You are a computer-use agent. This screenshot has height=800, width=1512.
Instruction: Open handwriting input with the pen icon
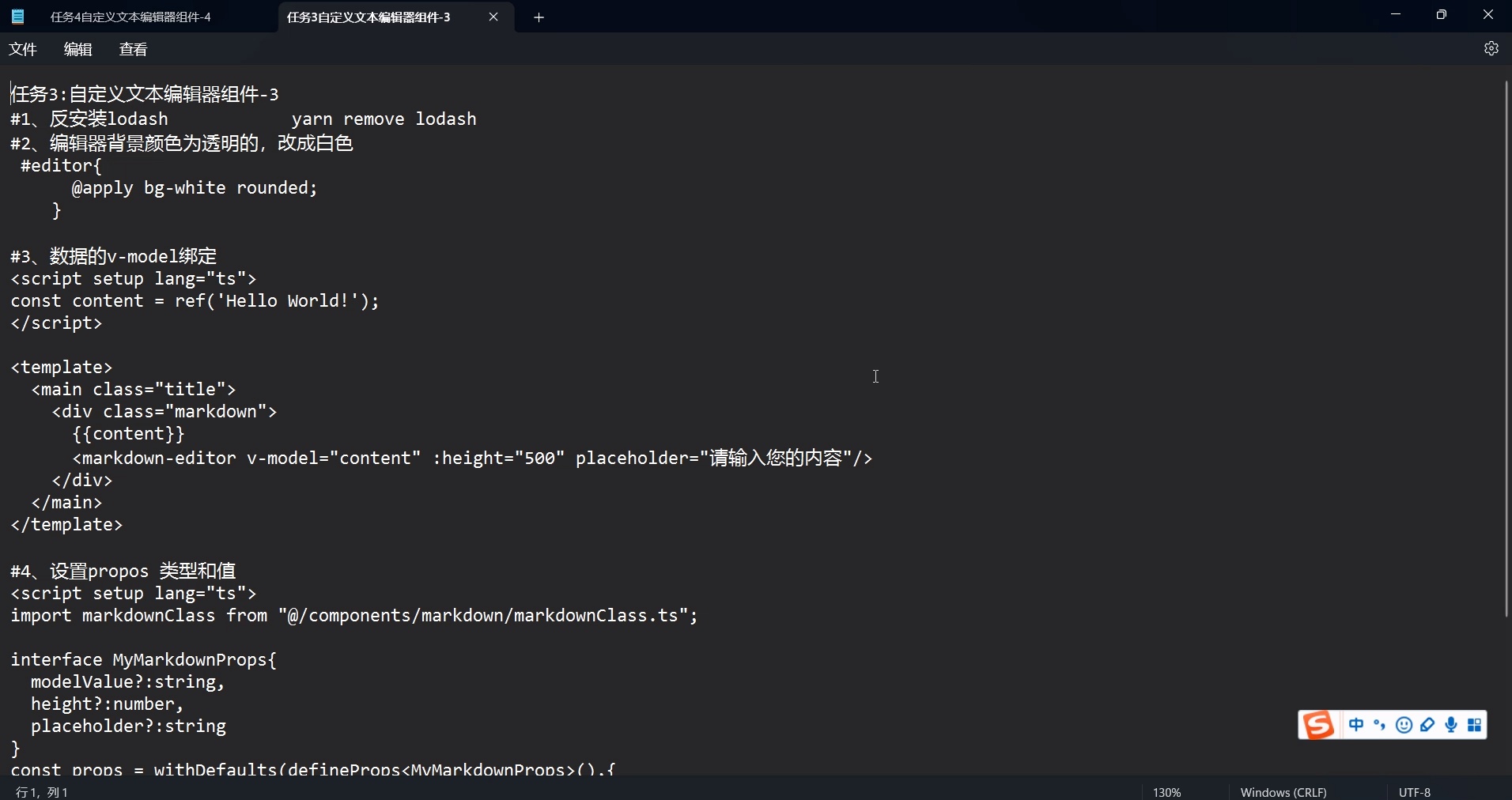tap(1428, 725)
